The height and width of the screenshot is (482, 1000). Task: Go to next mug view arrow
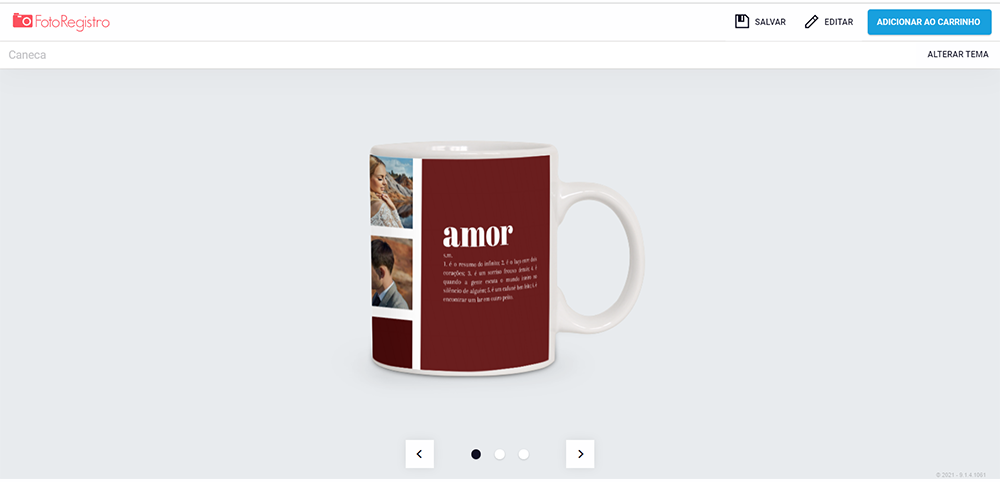[x=580, y=454]
